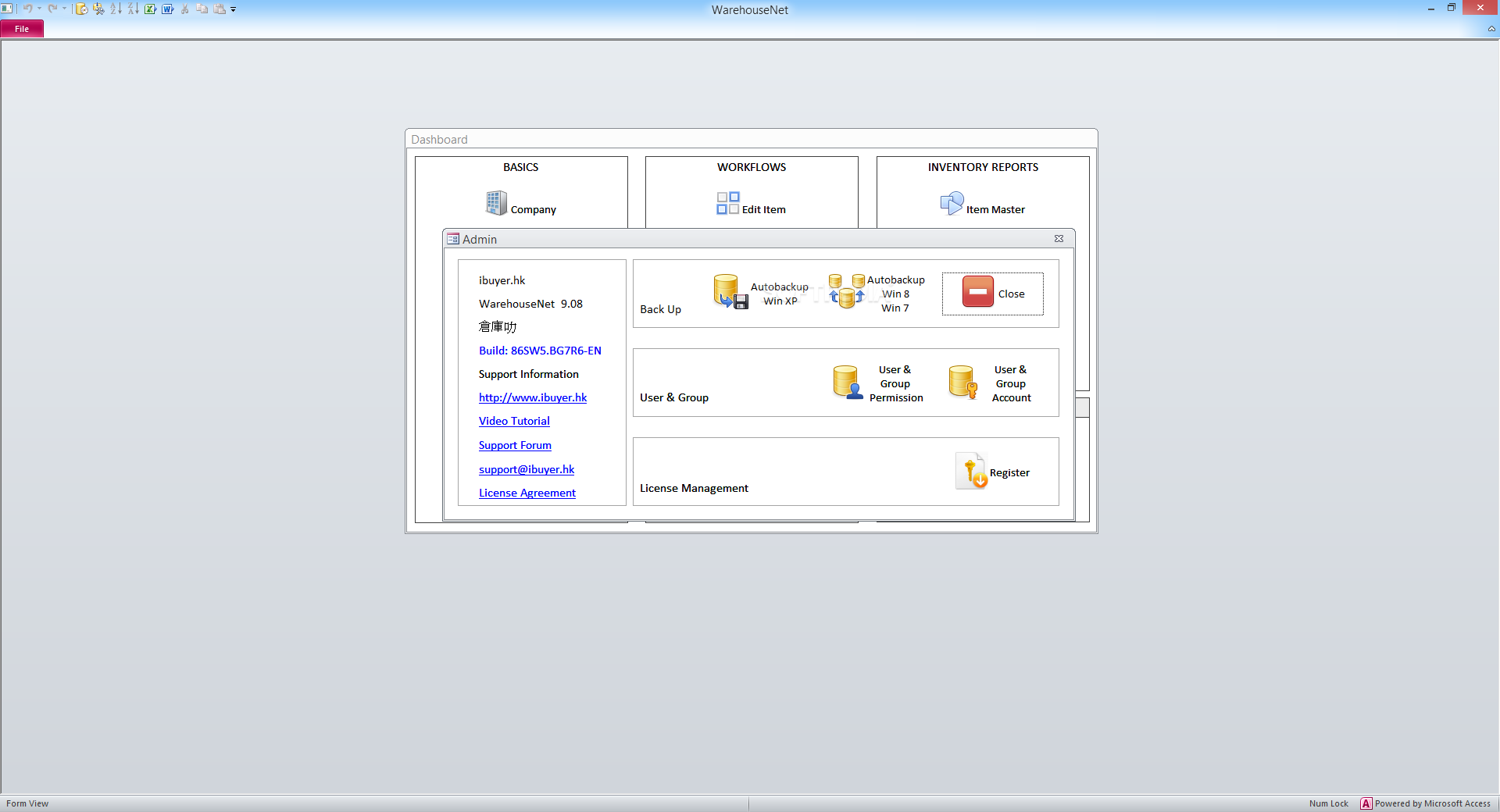Click the Form View status bar text
This screenshot has width=1500, height=812.
27,803
